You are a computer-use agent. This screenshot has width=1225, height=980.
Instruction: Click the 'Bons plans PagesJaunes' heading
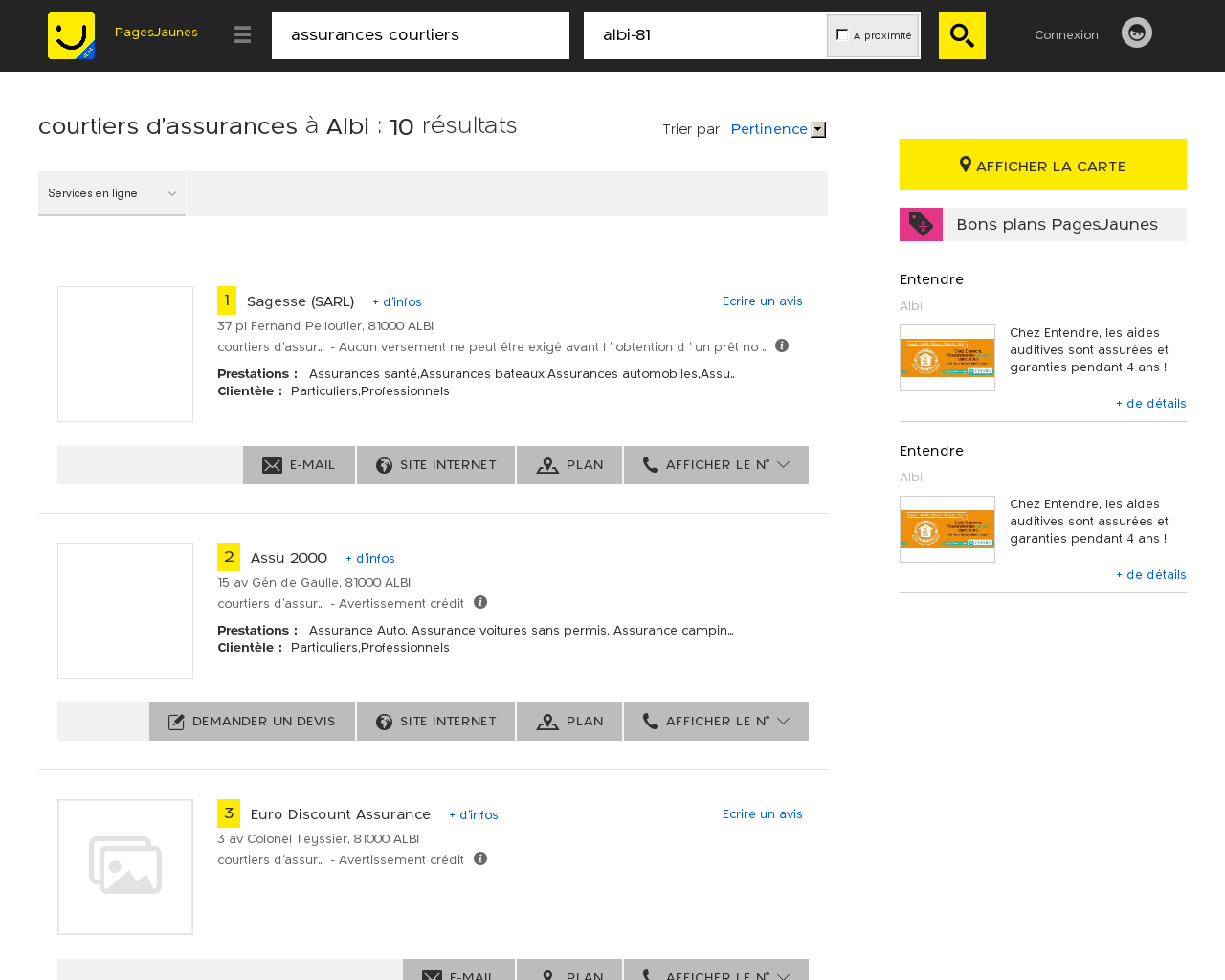click(1057, 224)
